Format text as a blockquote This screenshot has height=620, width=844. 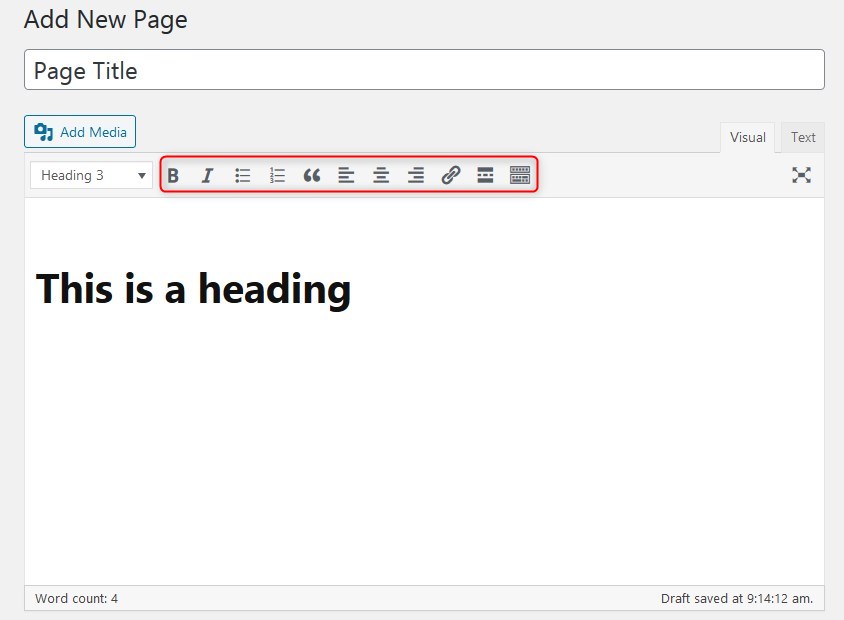point(311,175)
